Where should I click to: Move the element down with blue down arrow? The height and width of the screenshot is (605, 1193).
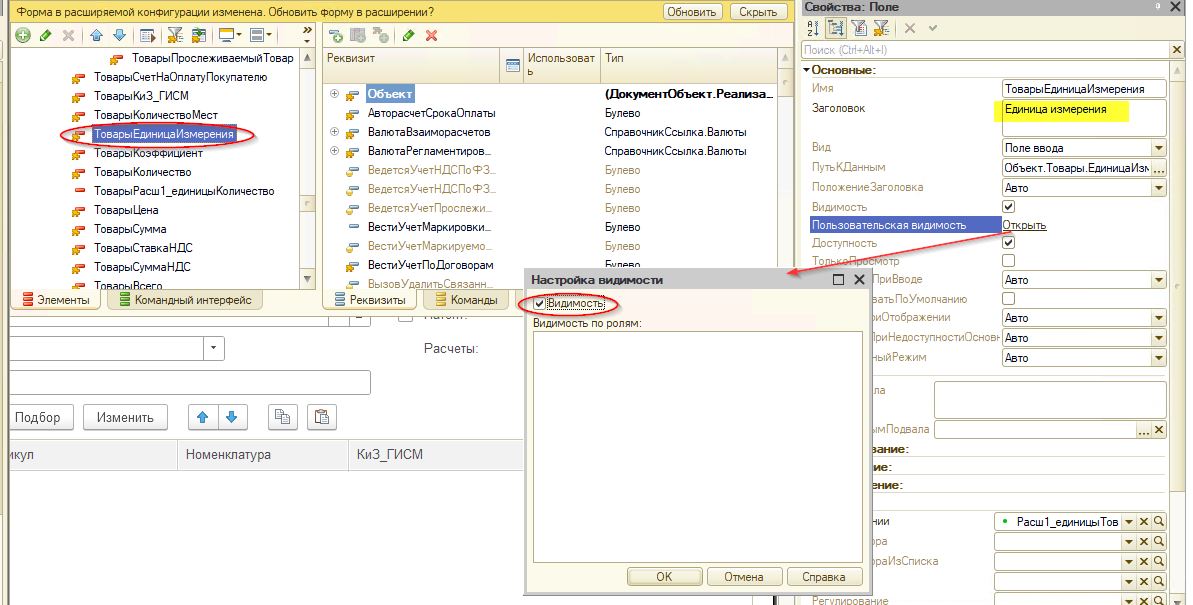(119, 36)
